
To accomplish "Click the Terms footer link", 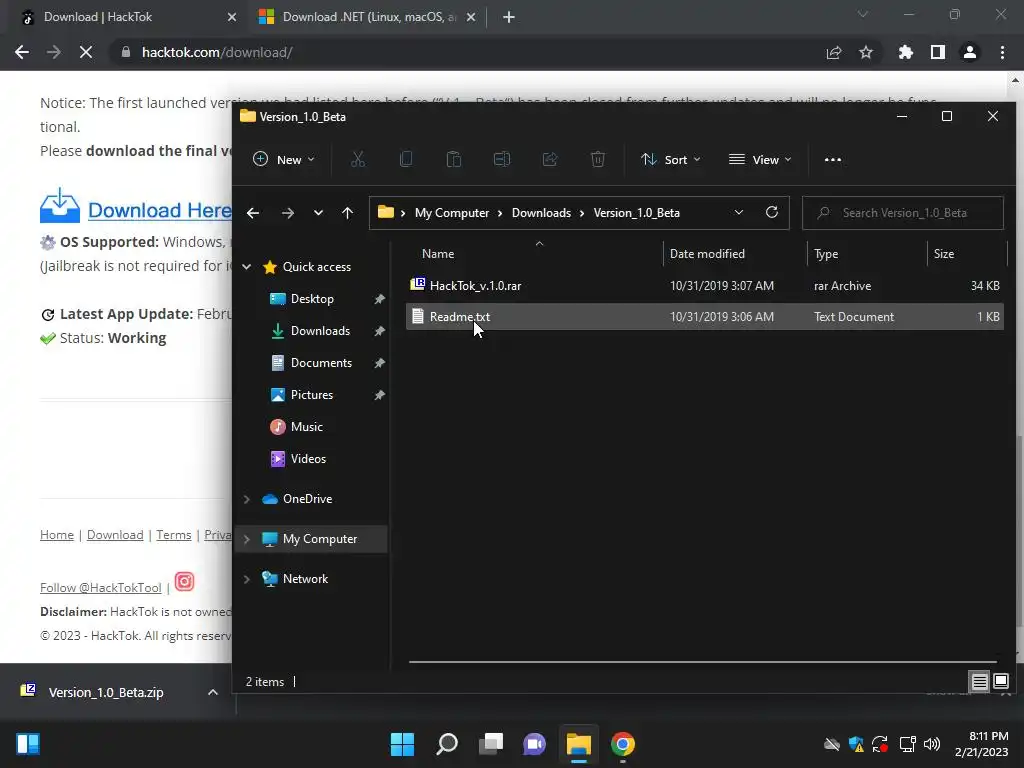I will [x=174, y=535].
